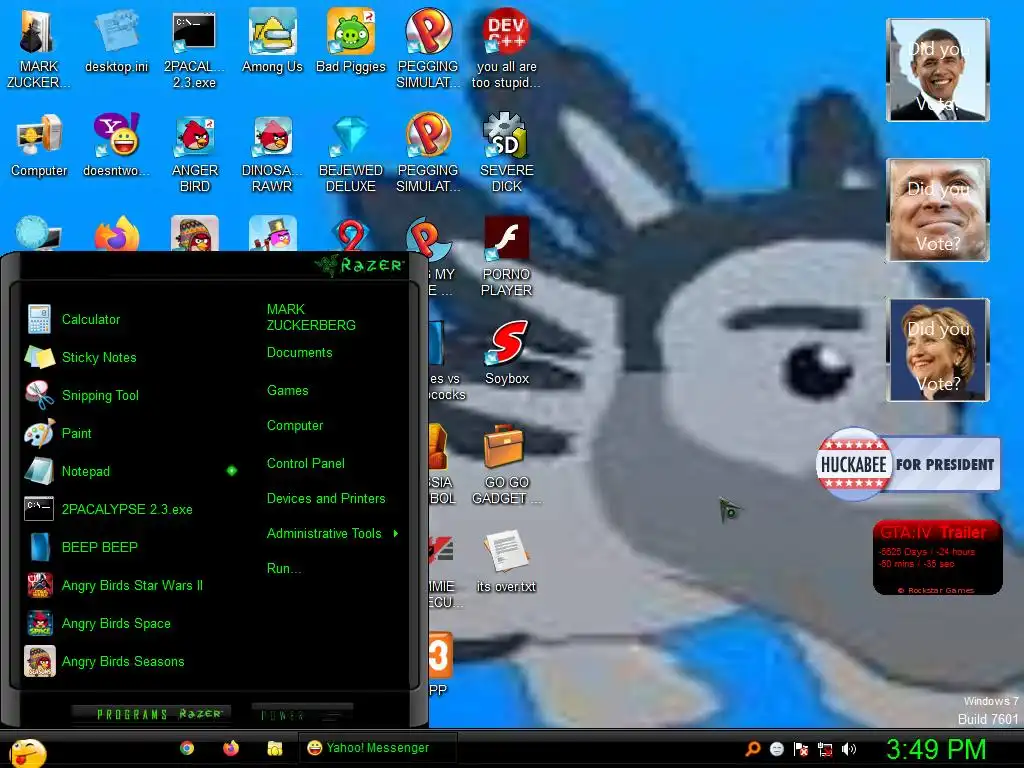
Task: Click the POWER button in Start menu
Action: tap(302, 714)
